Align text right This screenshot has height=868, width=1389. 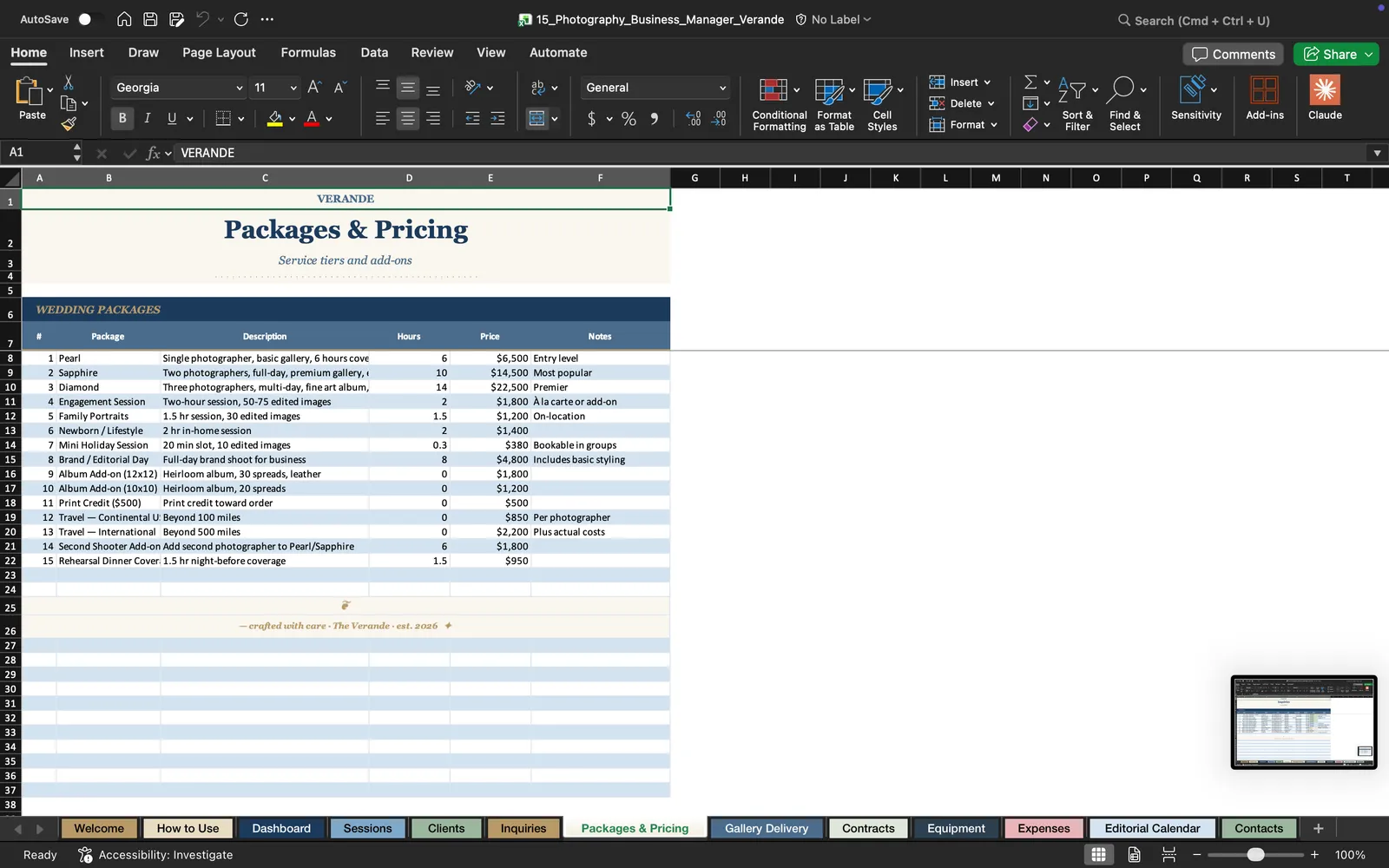433,118
